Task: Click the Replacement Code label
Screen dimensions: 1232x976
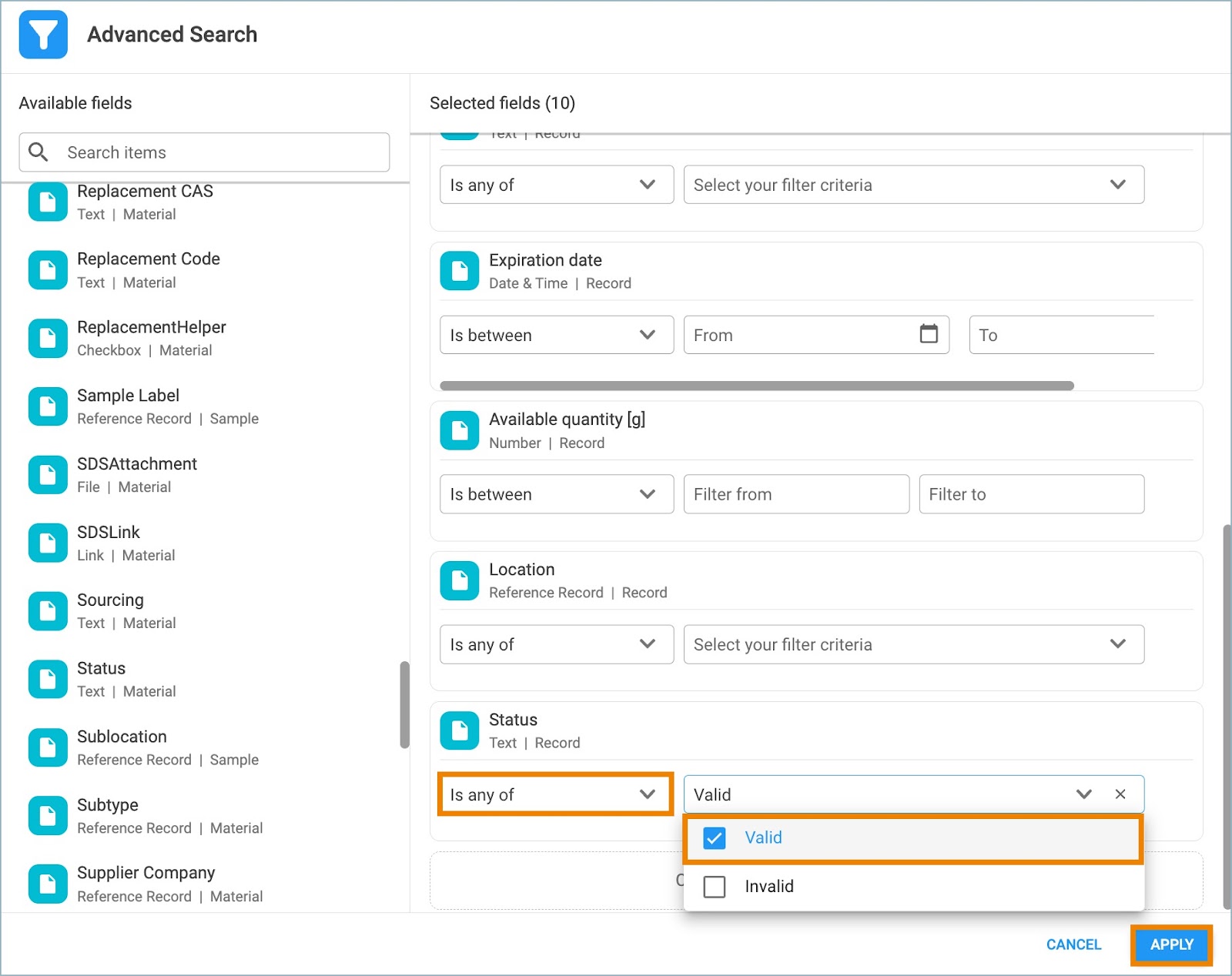Action: coord(149,259)
